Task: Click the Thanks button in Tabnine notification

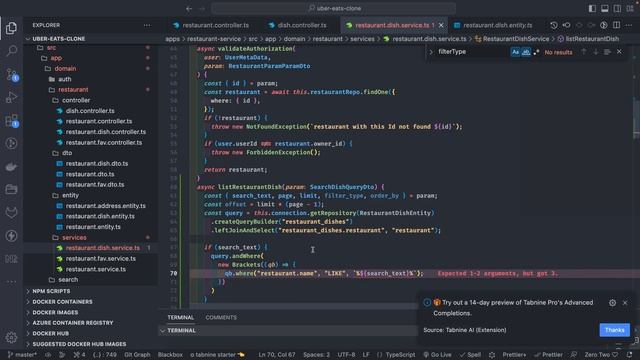Action: pyautogui.click(x=614, y=330)
